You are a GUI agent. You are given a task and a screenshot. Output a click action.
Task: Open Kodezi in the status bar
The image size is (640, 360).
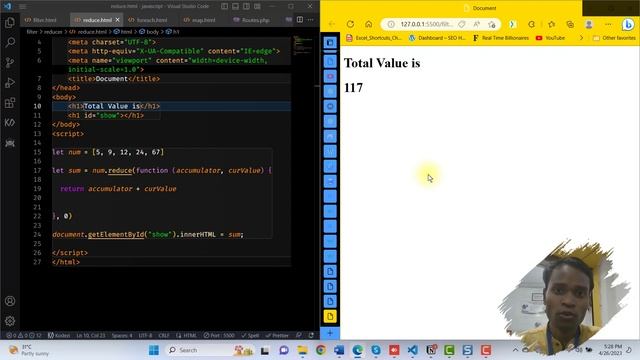(59, 336)
